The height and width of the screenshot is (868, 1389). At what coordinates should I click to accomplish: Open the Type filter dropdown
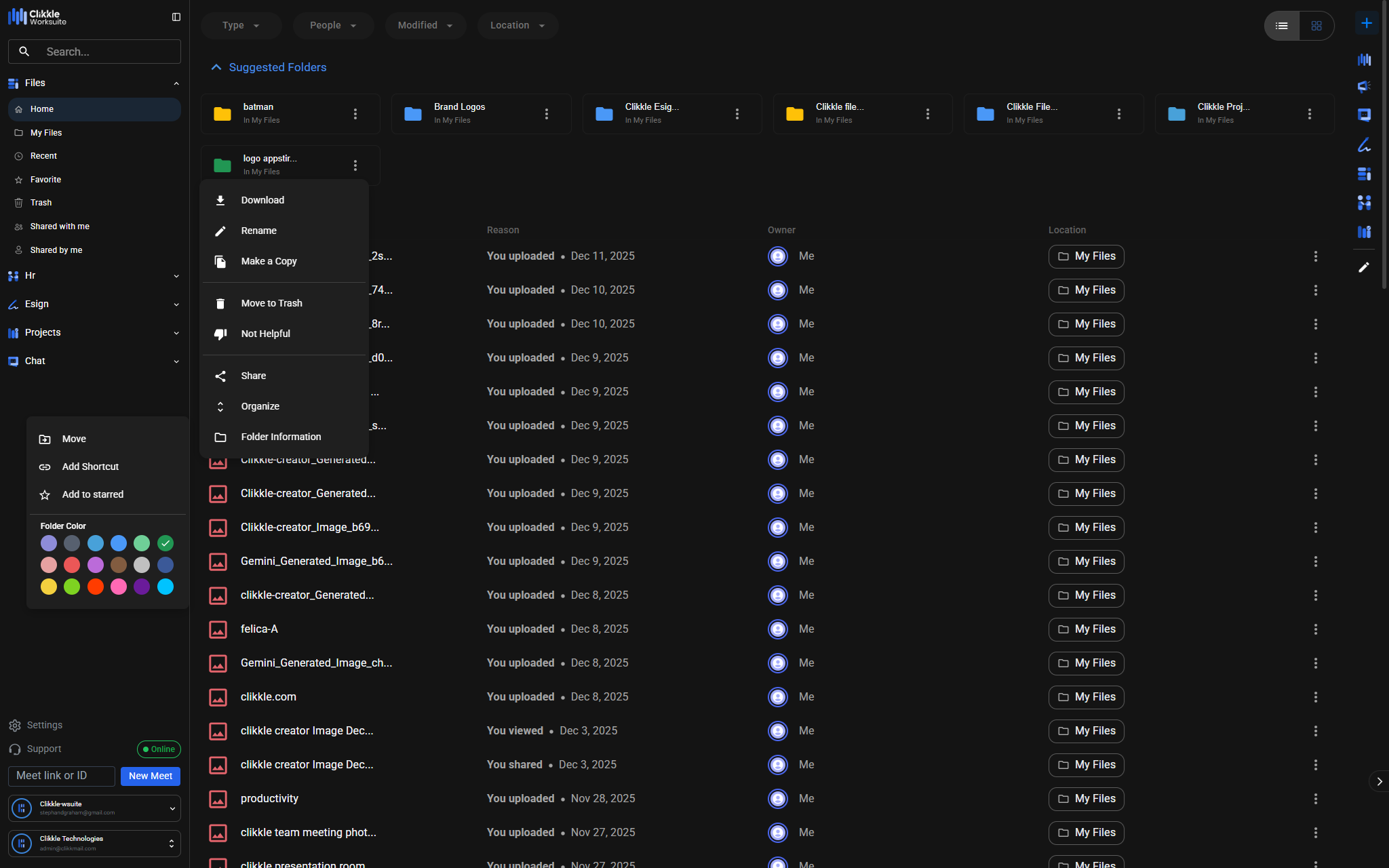pyautogui.click(x=241, y=25)
